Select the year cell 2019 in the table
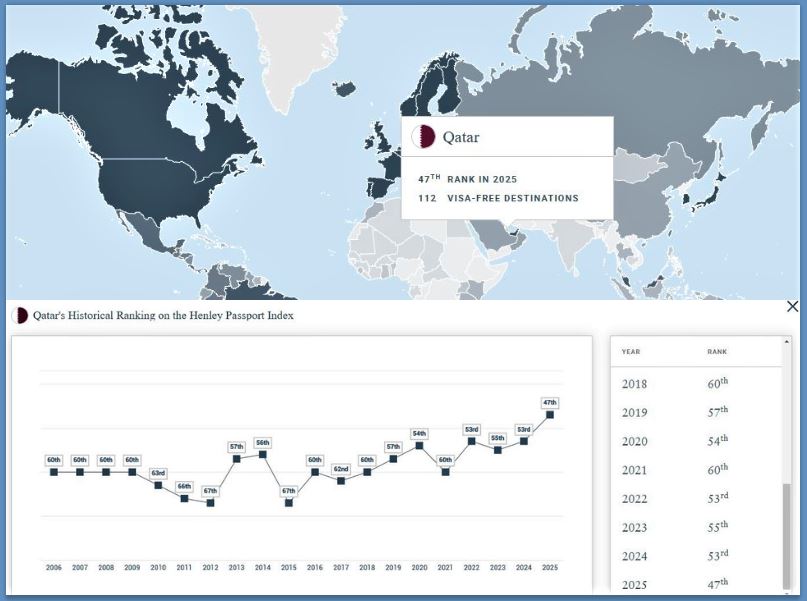This screenshot has width=807, height=601. (x=634, y=413)
